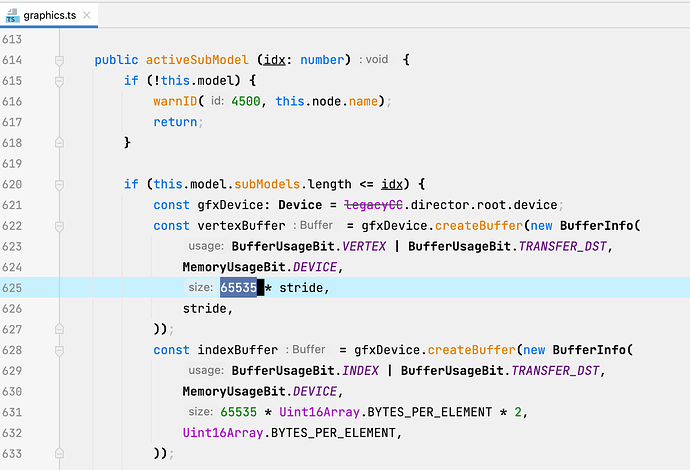Image resolution: width=690 pixels, height=470 pixels.
Task: Click the TypeScript file icon on graphics.ts tab
Action: (x=12, y=15)
